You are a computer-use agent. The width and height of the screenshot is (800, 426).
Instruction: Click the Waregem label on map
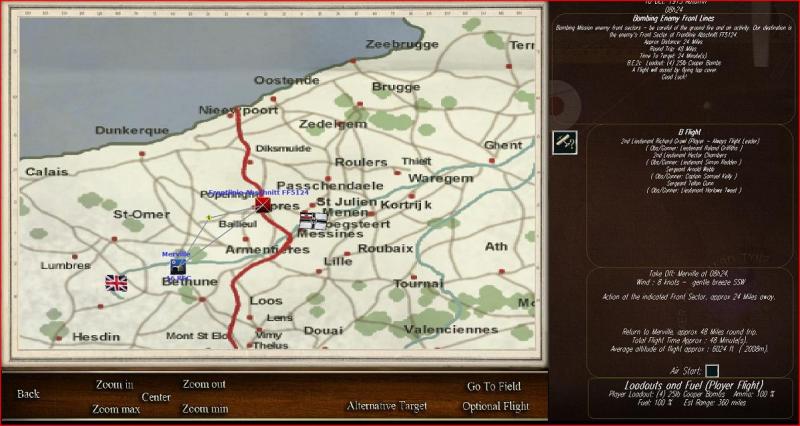tap(441, 179)
